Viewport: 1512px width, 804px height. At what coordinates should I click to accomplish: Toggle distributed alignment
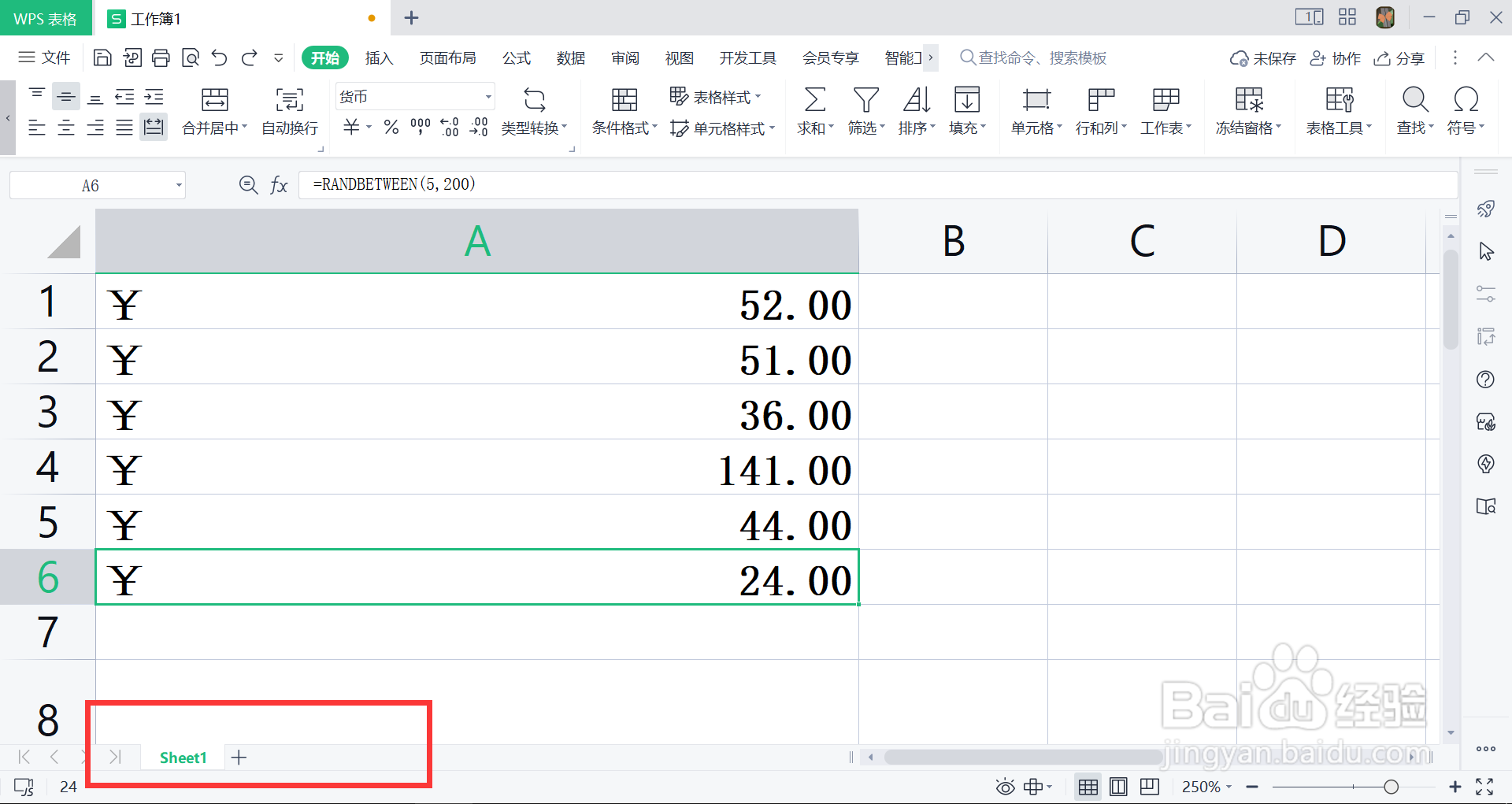click(154, 127)
